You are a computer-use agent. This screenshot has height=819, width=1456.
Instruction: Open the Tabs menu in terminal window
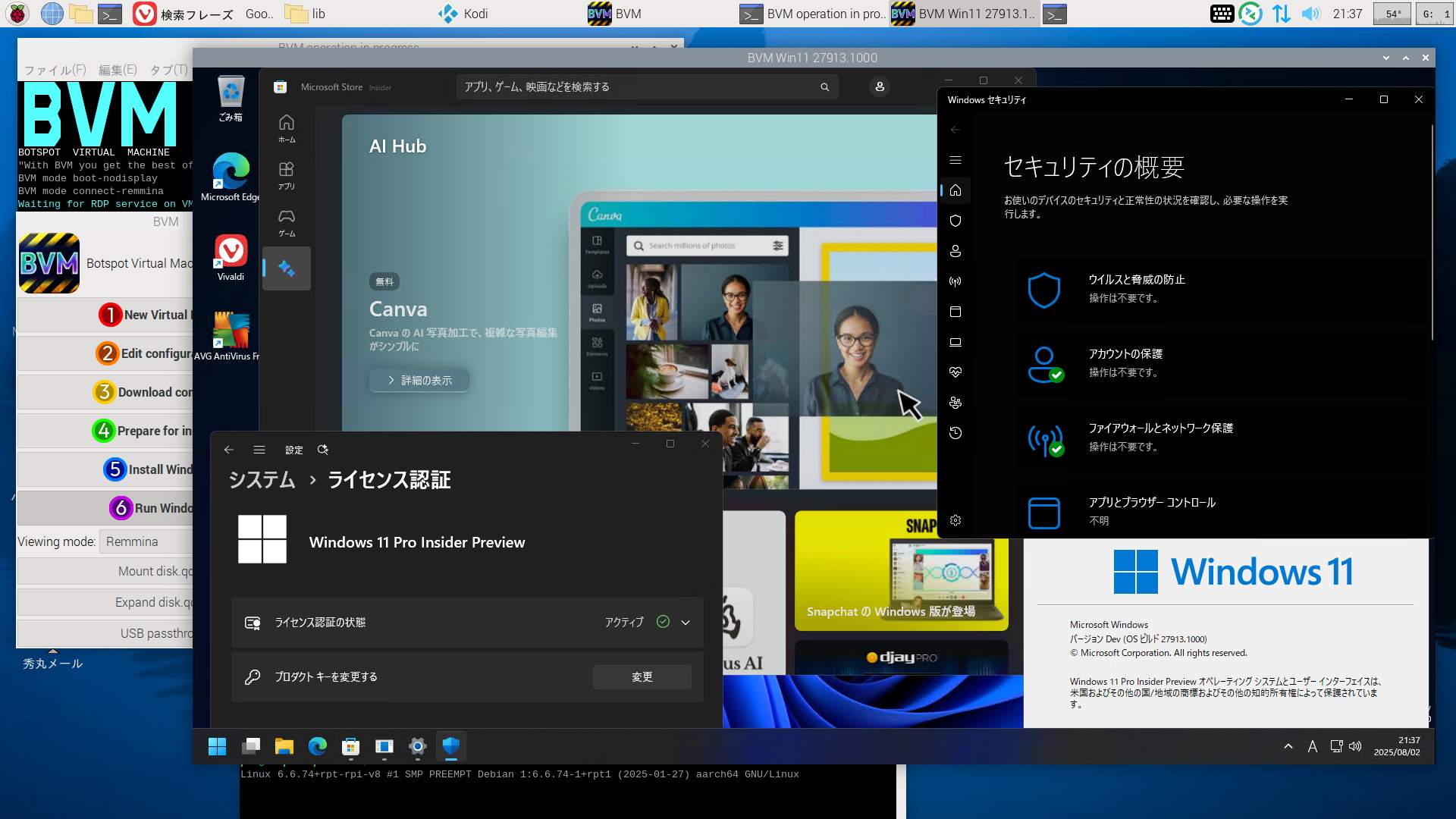pyautogui.click(x=168, y=70)
